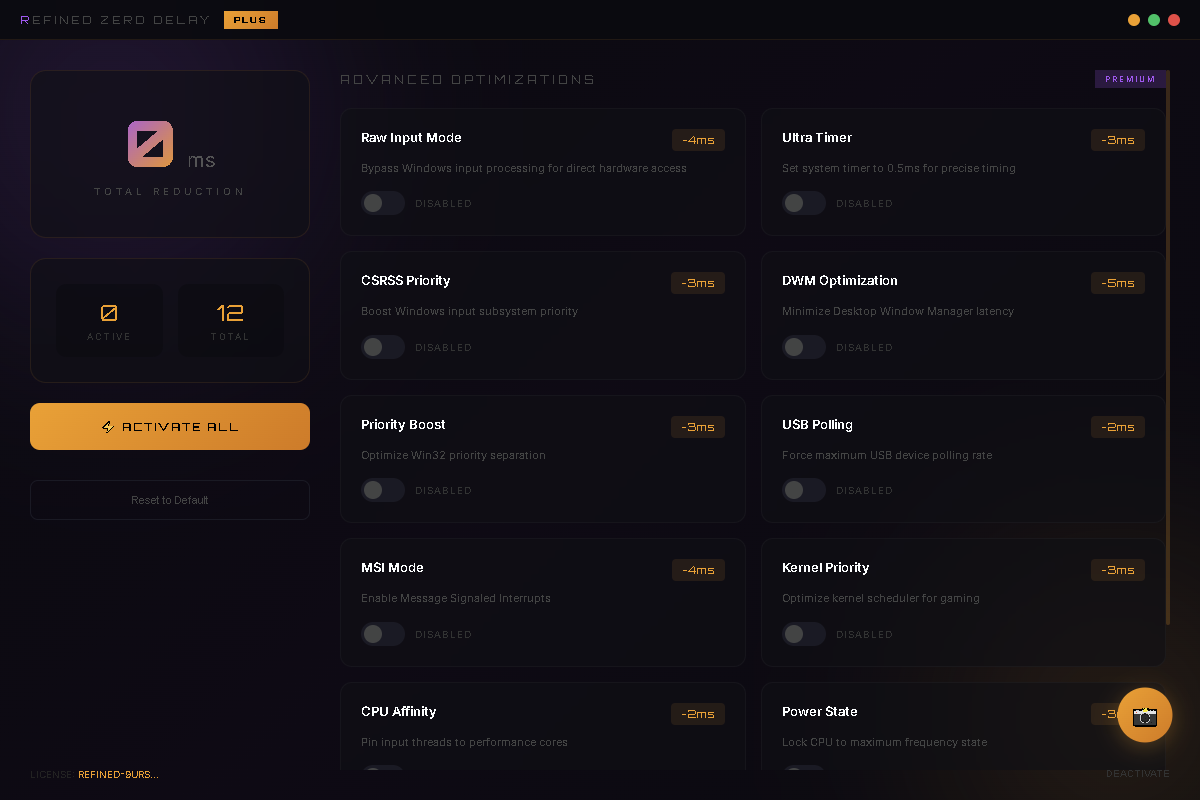Click the orange PLUS badge in title bar
The image size is (1200, 800).
coord(250,20)
